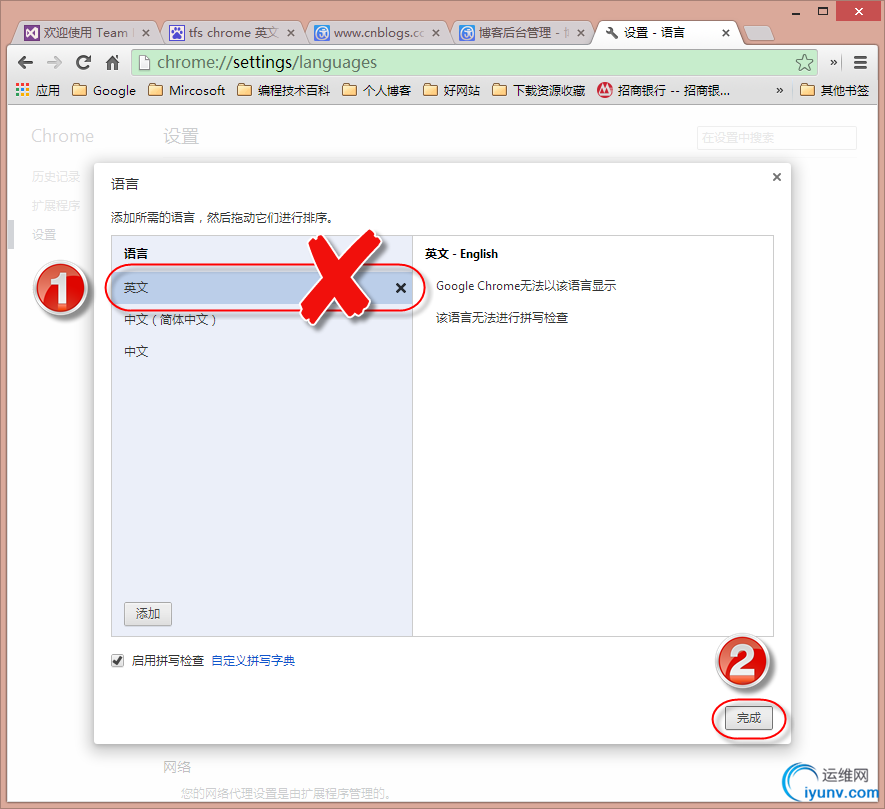Expand the bookmarks bar overflow chevron
This screenshot has height=809, width=885.
click(x=779, y=90)
